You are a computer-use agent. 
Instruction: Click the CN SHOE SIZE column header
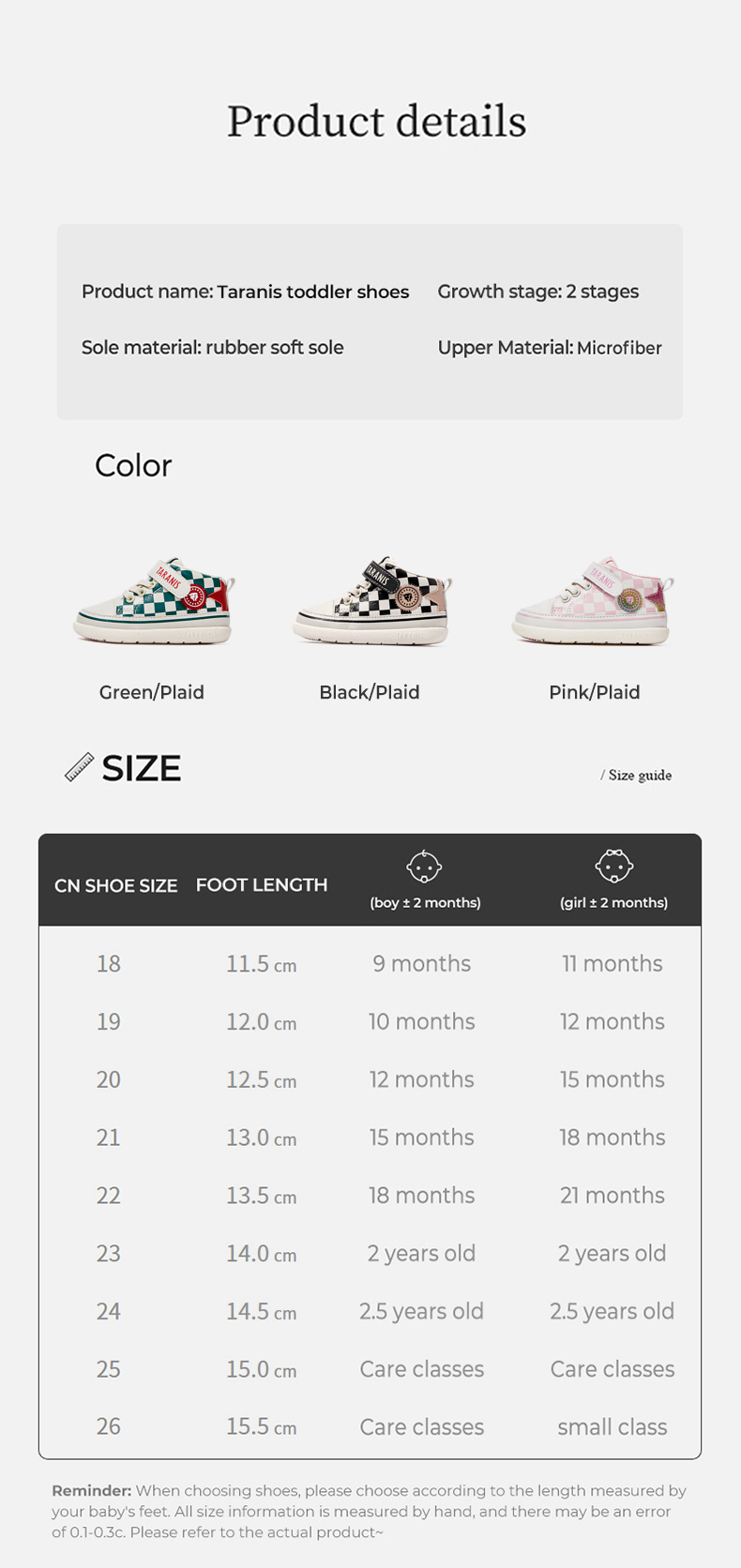(115, 885)
